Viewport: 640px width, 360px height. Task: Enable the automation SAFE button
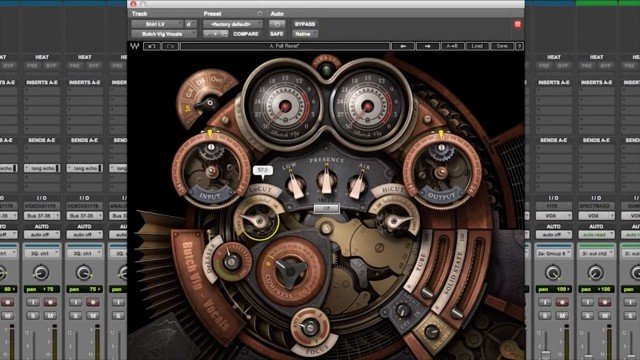pyautogui.click(x=277, y=34)
